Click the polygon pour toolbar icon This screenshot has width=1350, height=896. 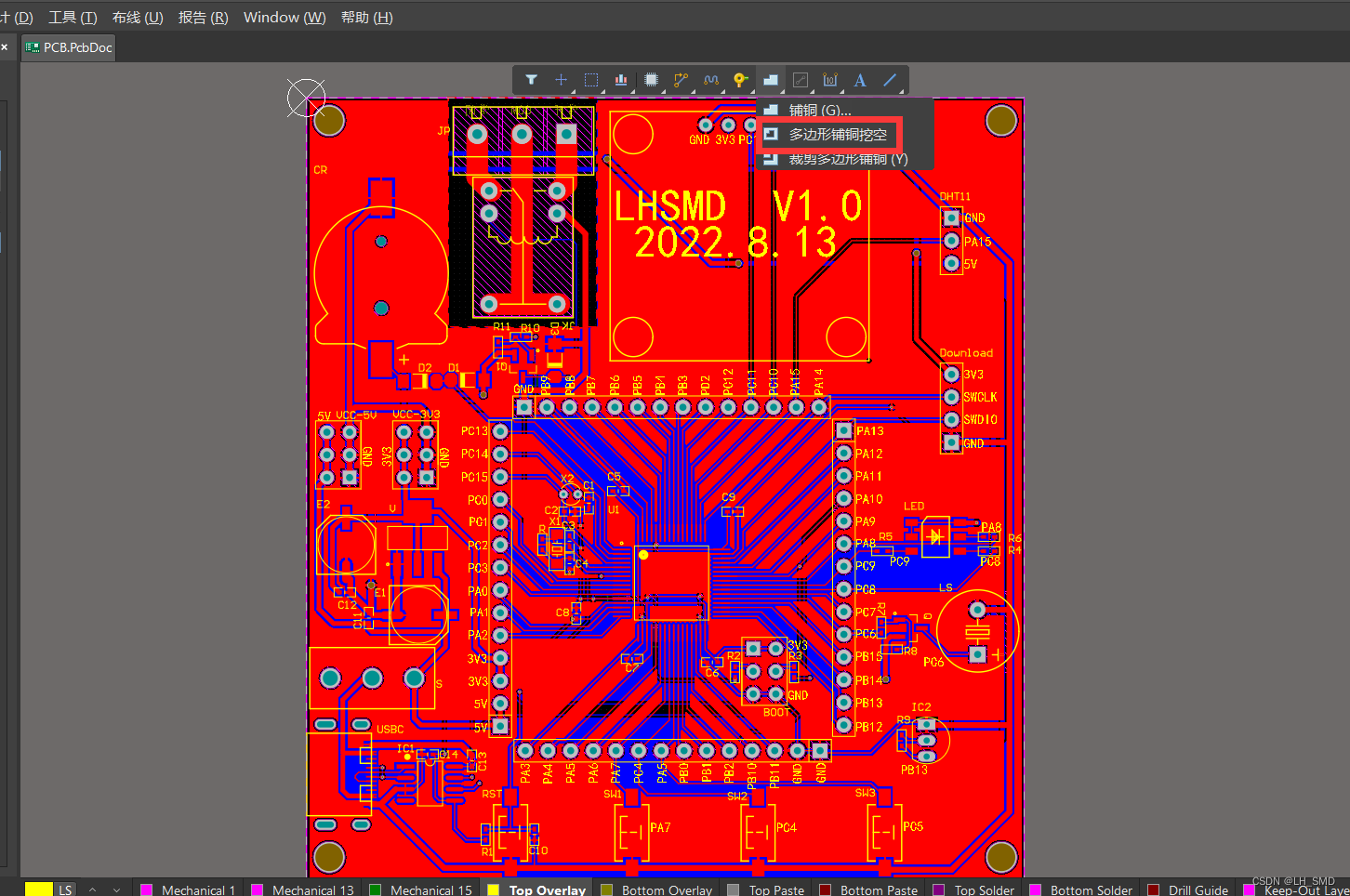coord(771,80)
